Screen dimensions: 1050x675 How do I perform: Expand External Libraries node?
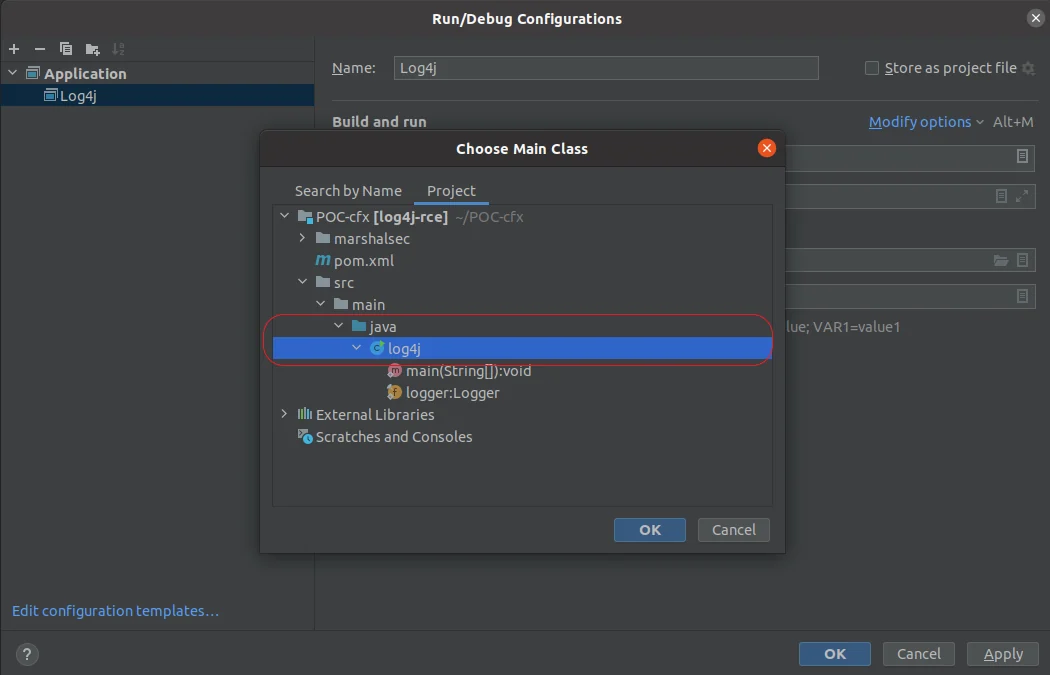(284, 414)
